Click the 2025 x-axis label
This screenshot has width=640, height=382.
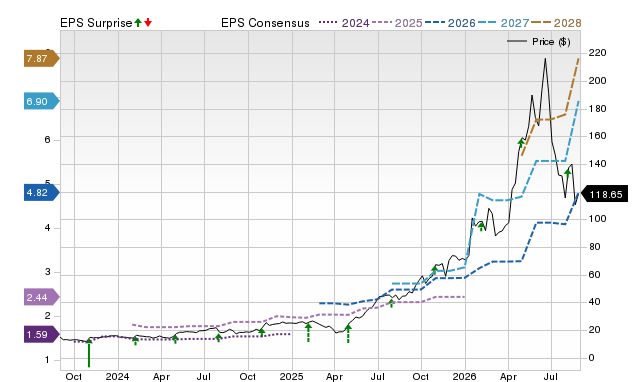click(x=291, y=376)
